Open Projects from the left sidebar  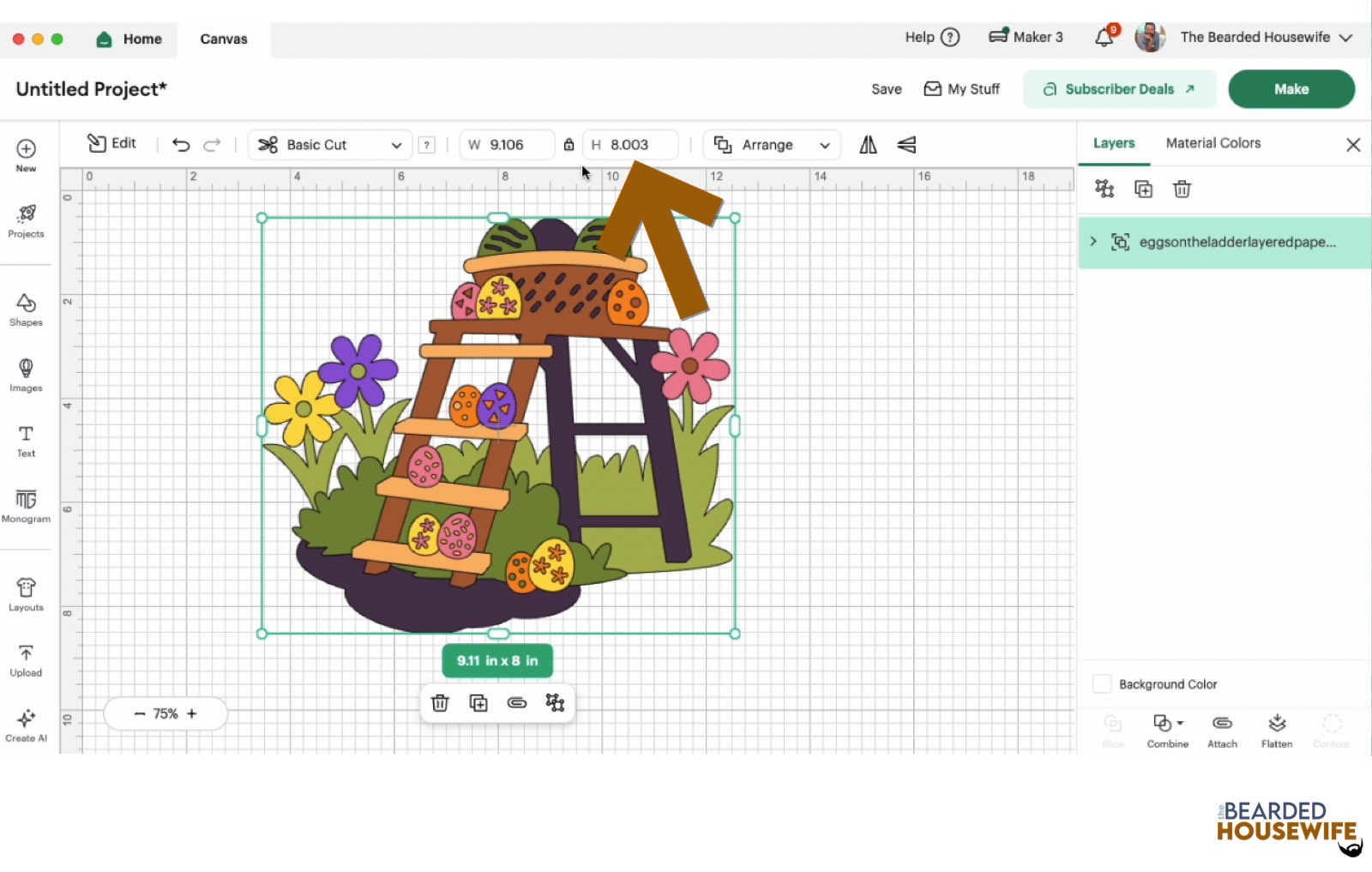26,221
